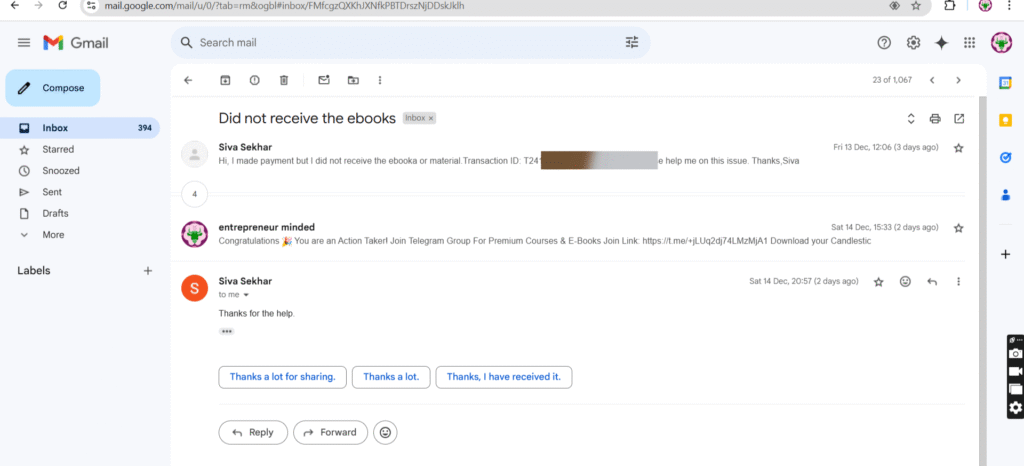Report conversation as spam
Viewport: 1024px width, 466px height.
point(254,80)
